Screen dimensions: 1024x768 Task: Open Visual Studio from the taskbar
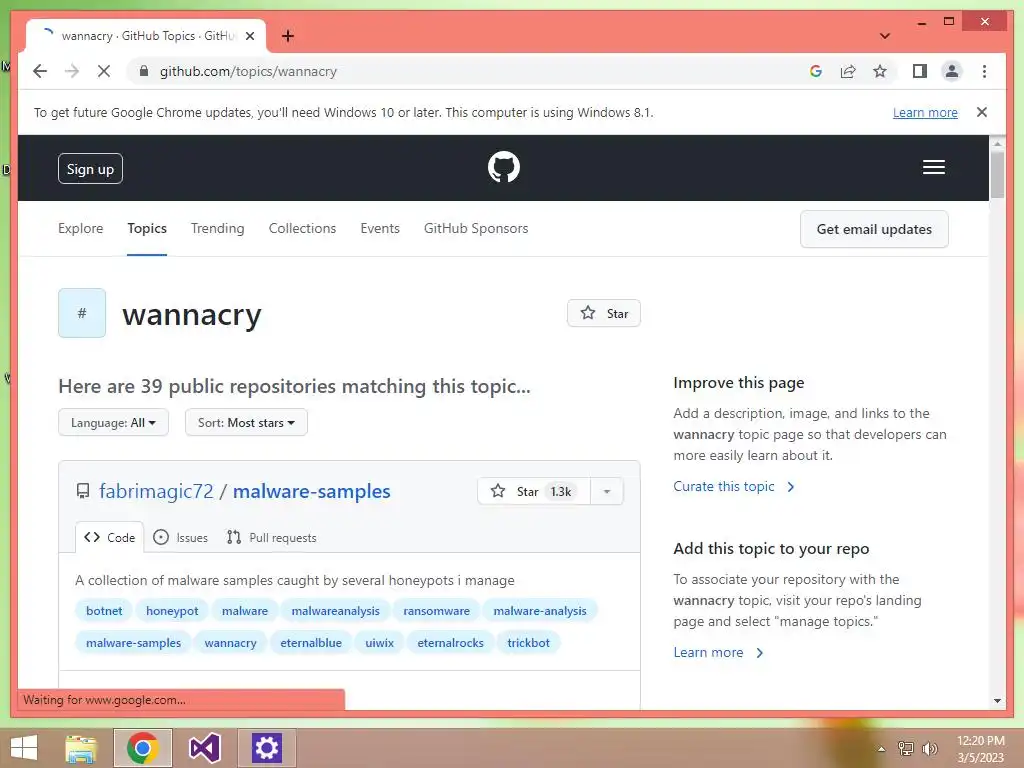click(x=204, y=748)
